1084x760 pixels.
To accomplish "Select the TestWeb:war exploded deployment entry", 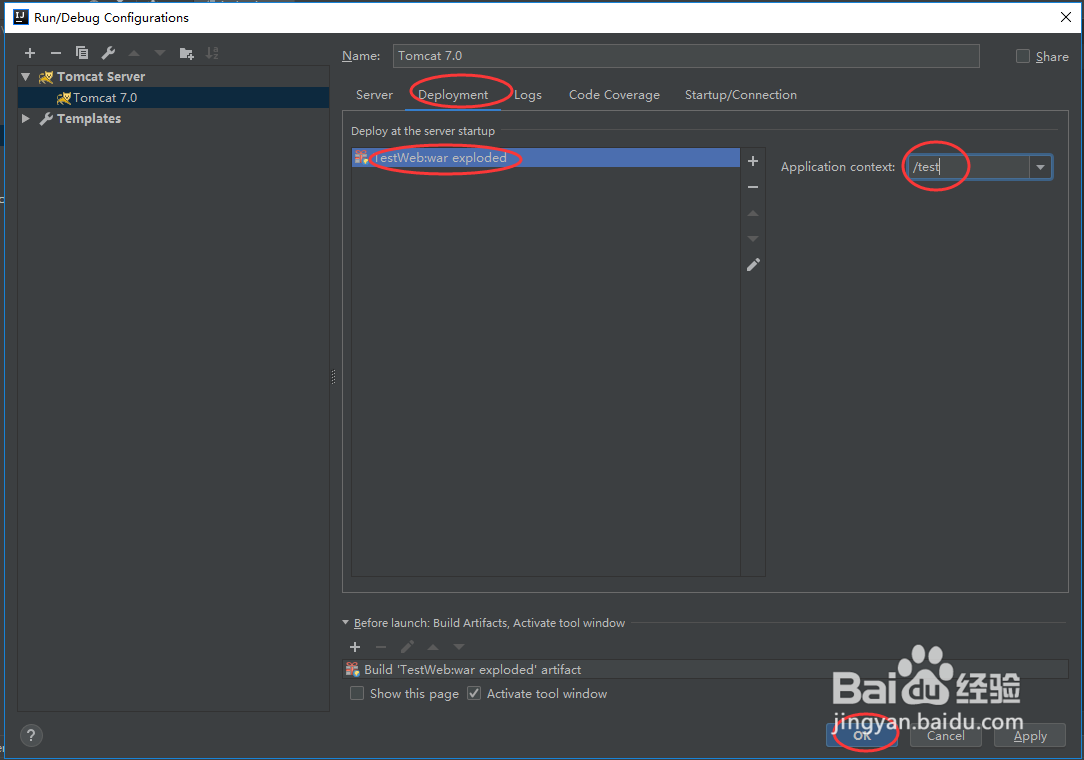I will [440, 157].
